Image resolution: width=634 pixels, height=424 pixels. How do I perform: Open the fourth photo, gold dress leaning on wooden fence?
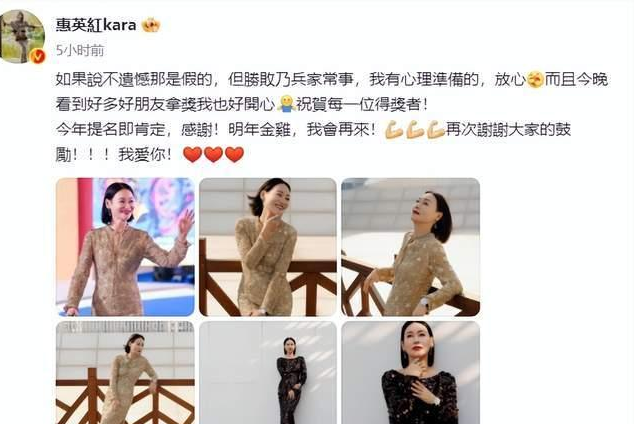125,372
